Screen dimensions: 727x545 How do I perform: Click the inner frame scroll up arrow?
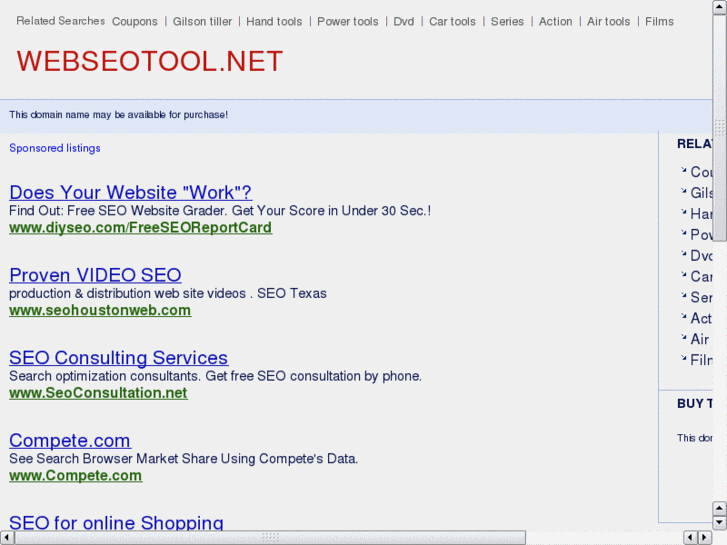coord(719,509)
